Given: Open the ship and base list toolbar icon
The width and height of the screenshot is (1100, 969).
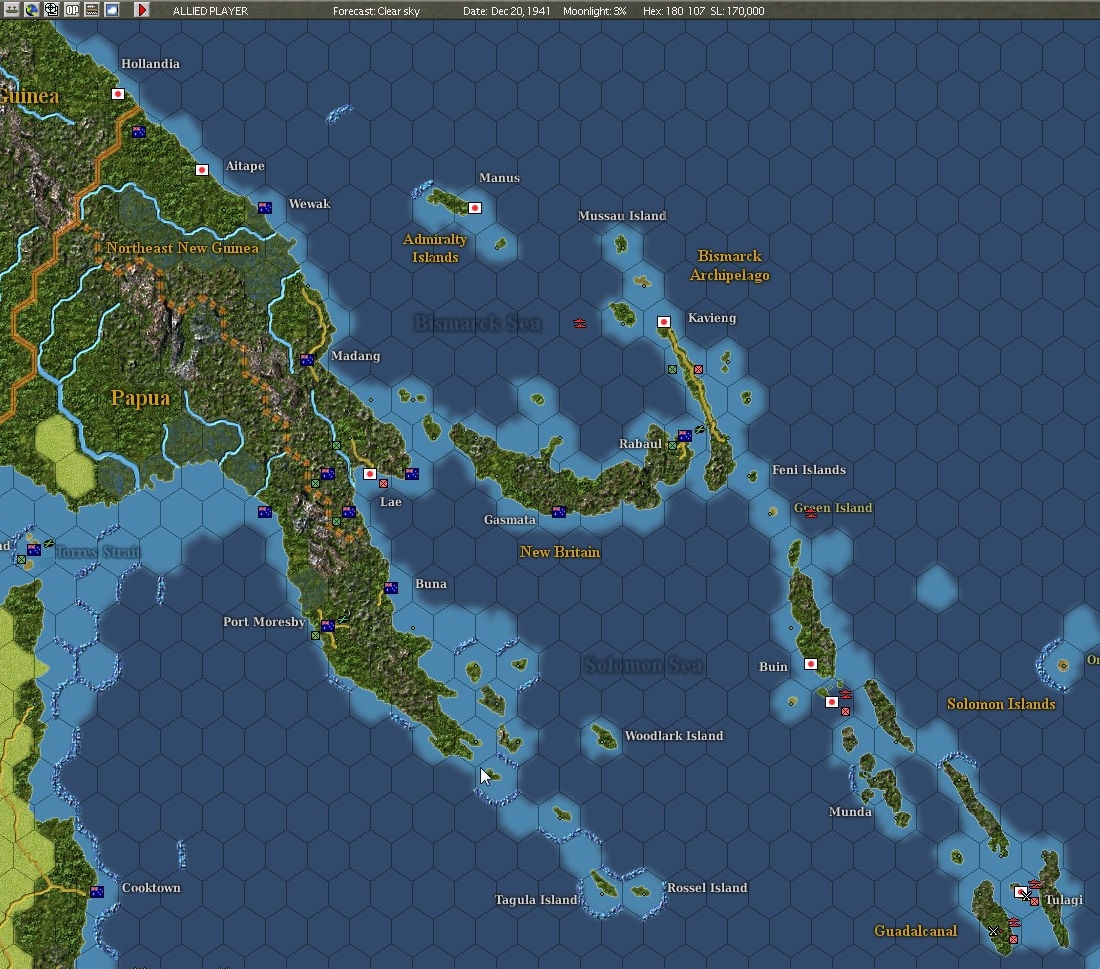Looking at the screenshot, I should [12, 9].
